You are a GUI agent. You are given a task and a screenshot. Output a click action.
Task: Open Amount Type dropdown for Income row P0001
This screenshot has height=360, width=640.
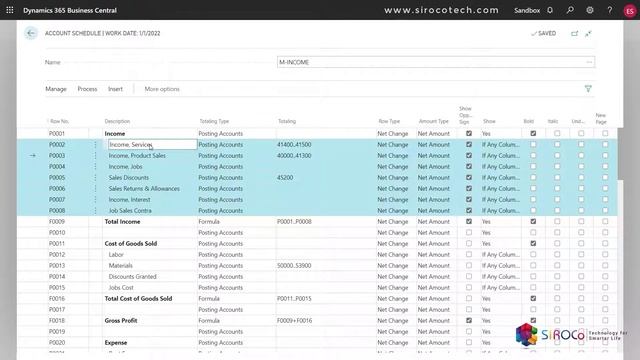point(436,133)
